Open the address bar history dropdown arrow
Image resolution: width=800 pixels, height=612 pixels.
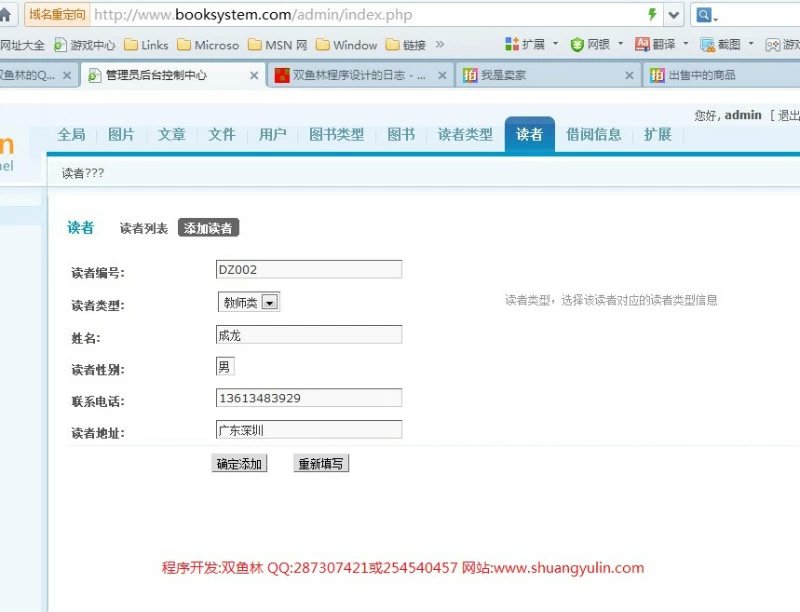(673, 15)
